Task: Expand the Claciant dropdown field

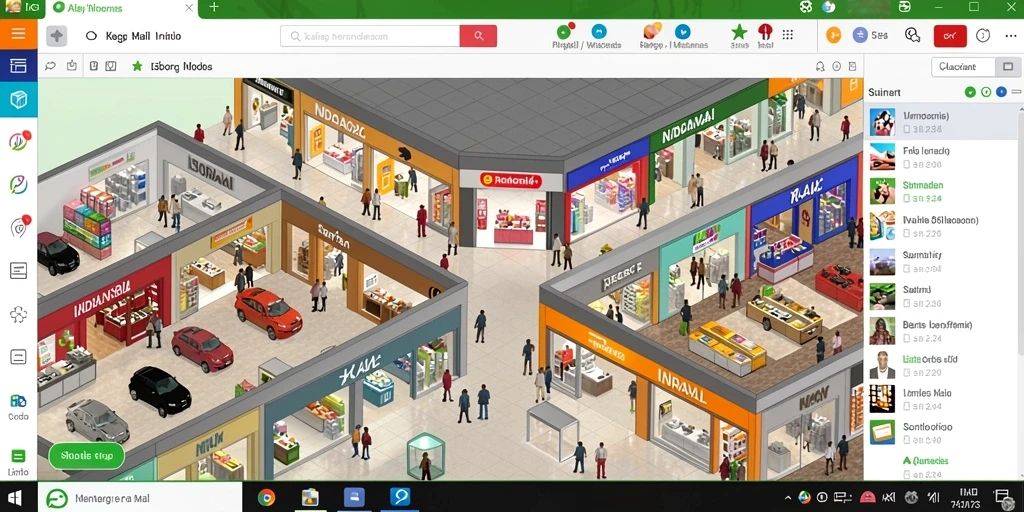Action: coord(963,67)
